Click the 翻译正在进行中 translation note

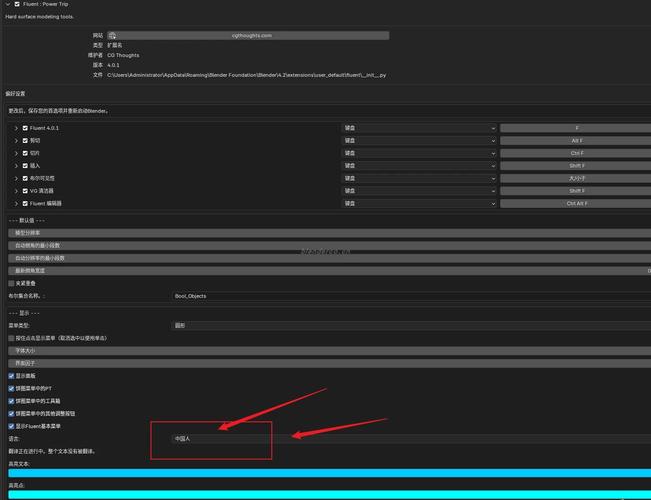pos(52,451)
